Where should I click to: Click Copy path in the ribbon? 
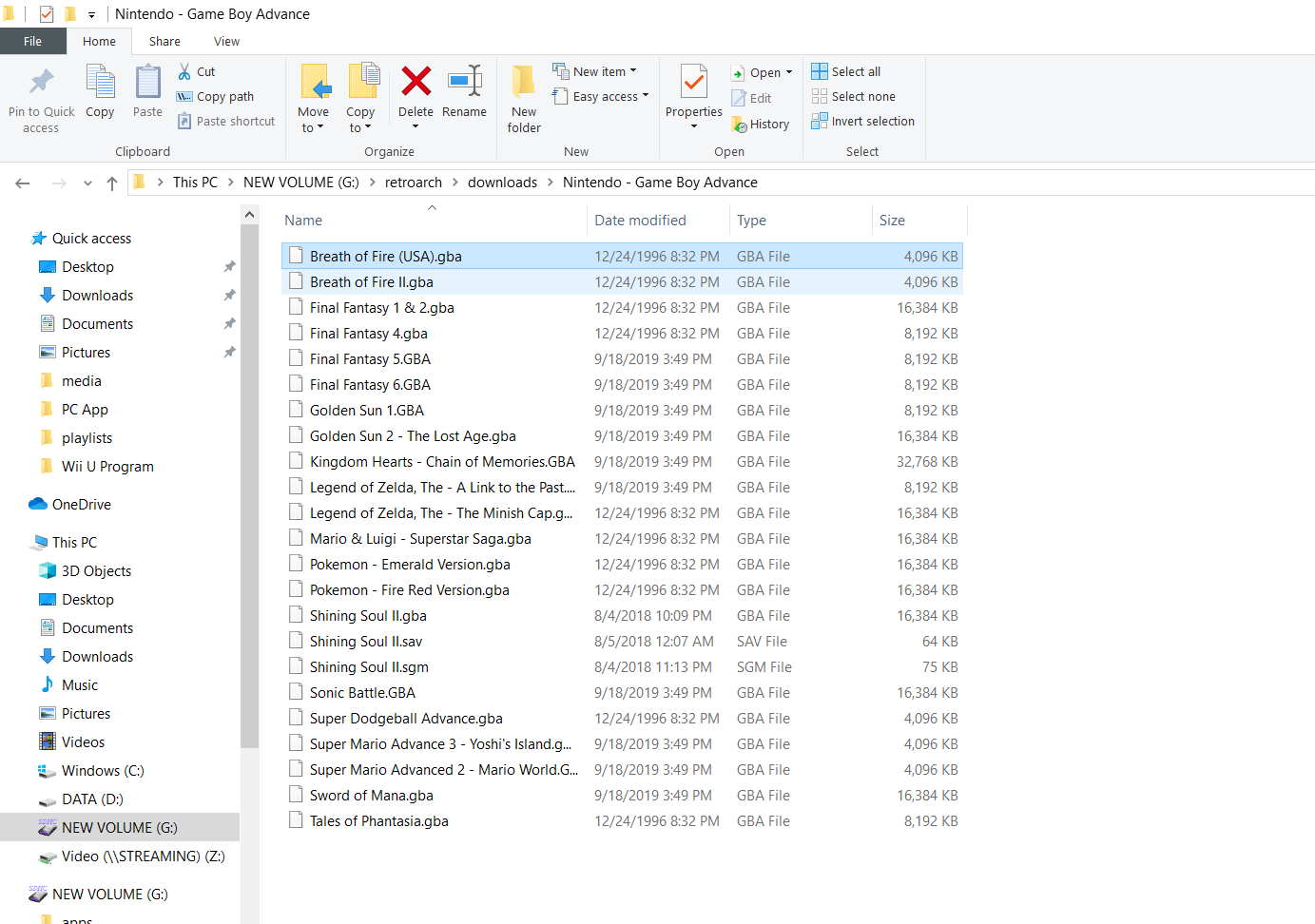tap(216, 96)
